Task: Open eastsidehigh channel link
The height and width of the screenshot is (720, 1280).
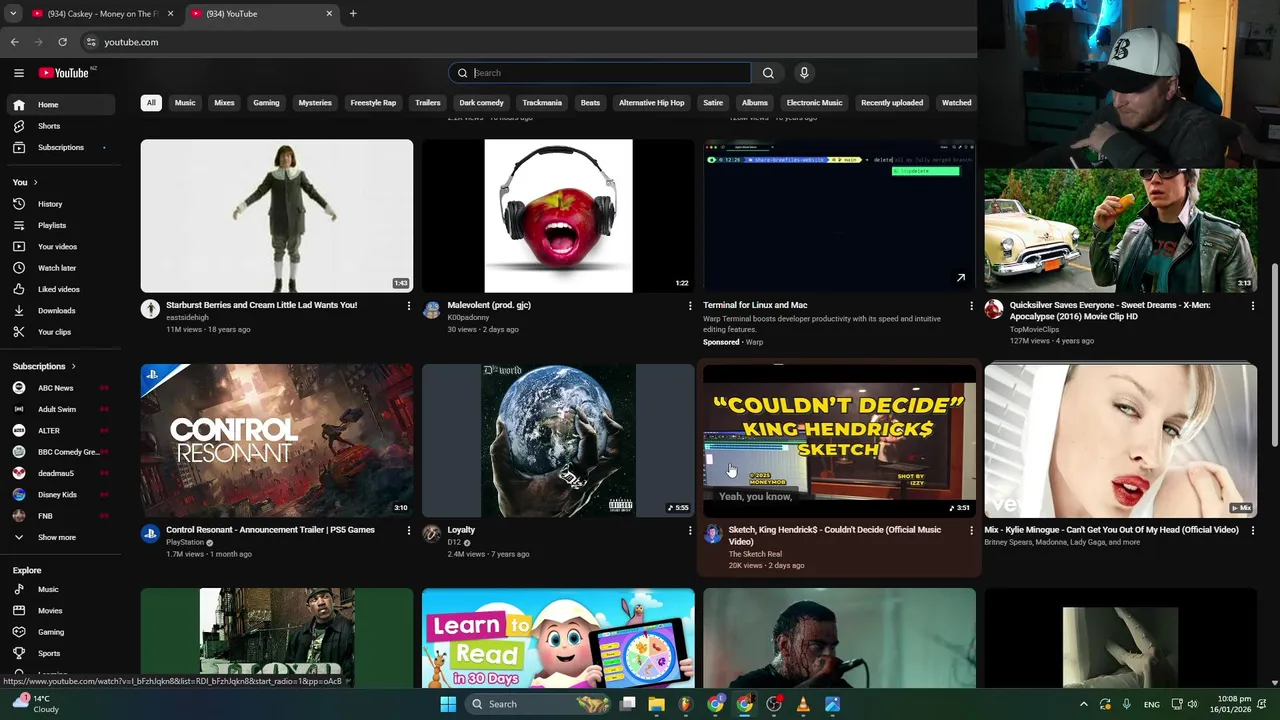Action: point(187,317)
